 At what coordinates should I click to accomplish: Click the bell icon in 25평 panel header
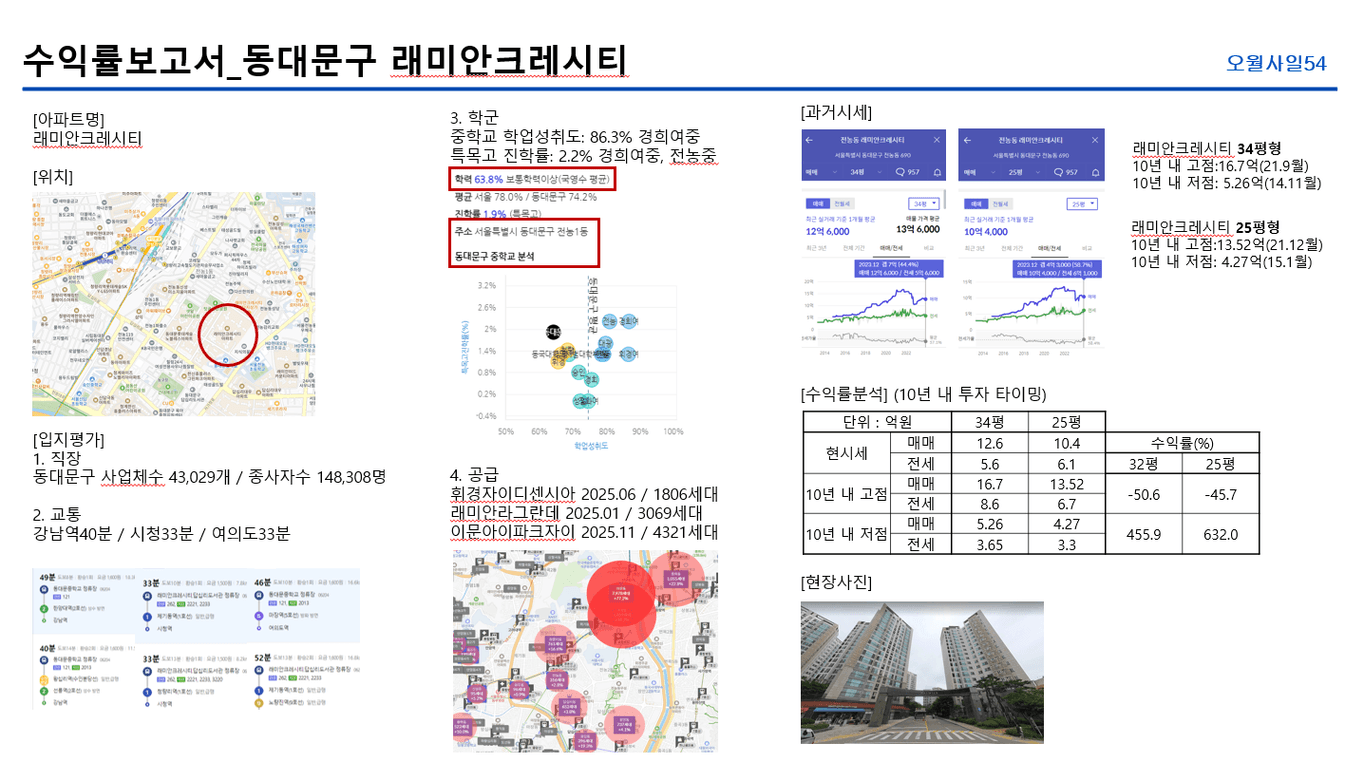[1095, 172]
